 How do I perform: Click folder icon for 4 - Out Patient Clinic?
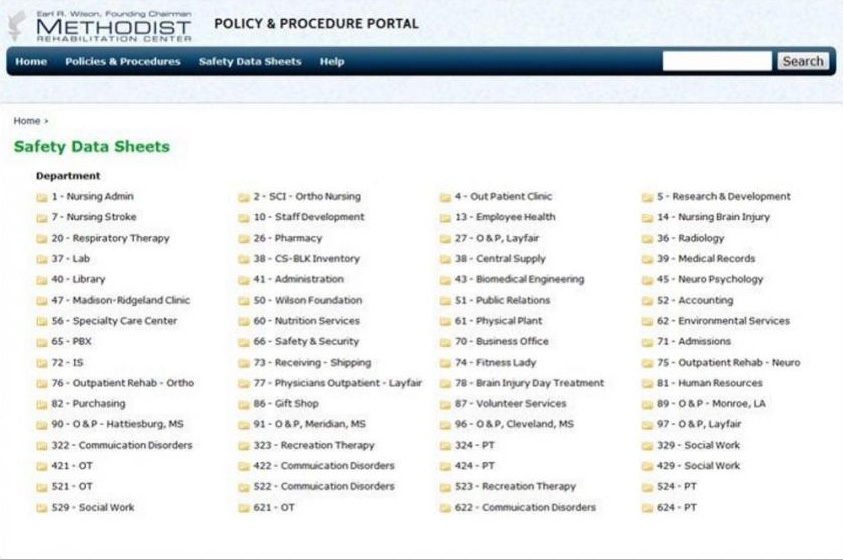click(x=446, y=197)
